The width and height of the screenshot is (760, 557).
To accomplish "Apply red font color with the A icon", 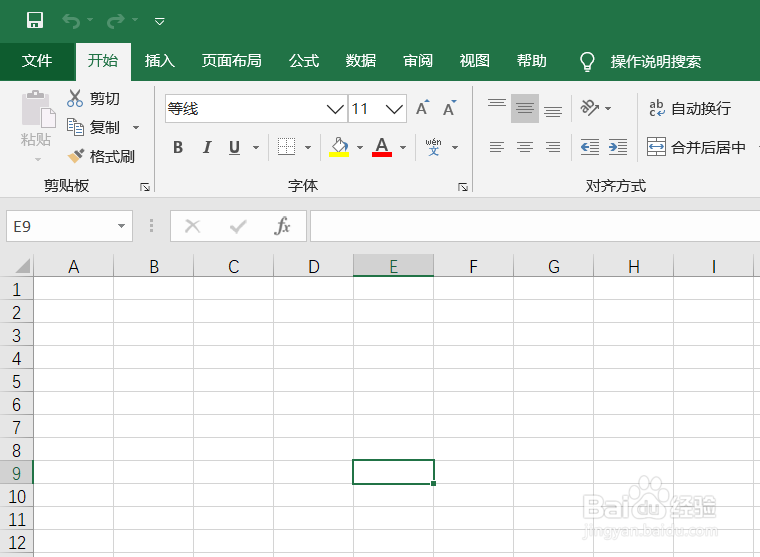I will [382, 147].
